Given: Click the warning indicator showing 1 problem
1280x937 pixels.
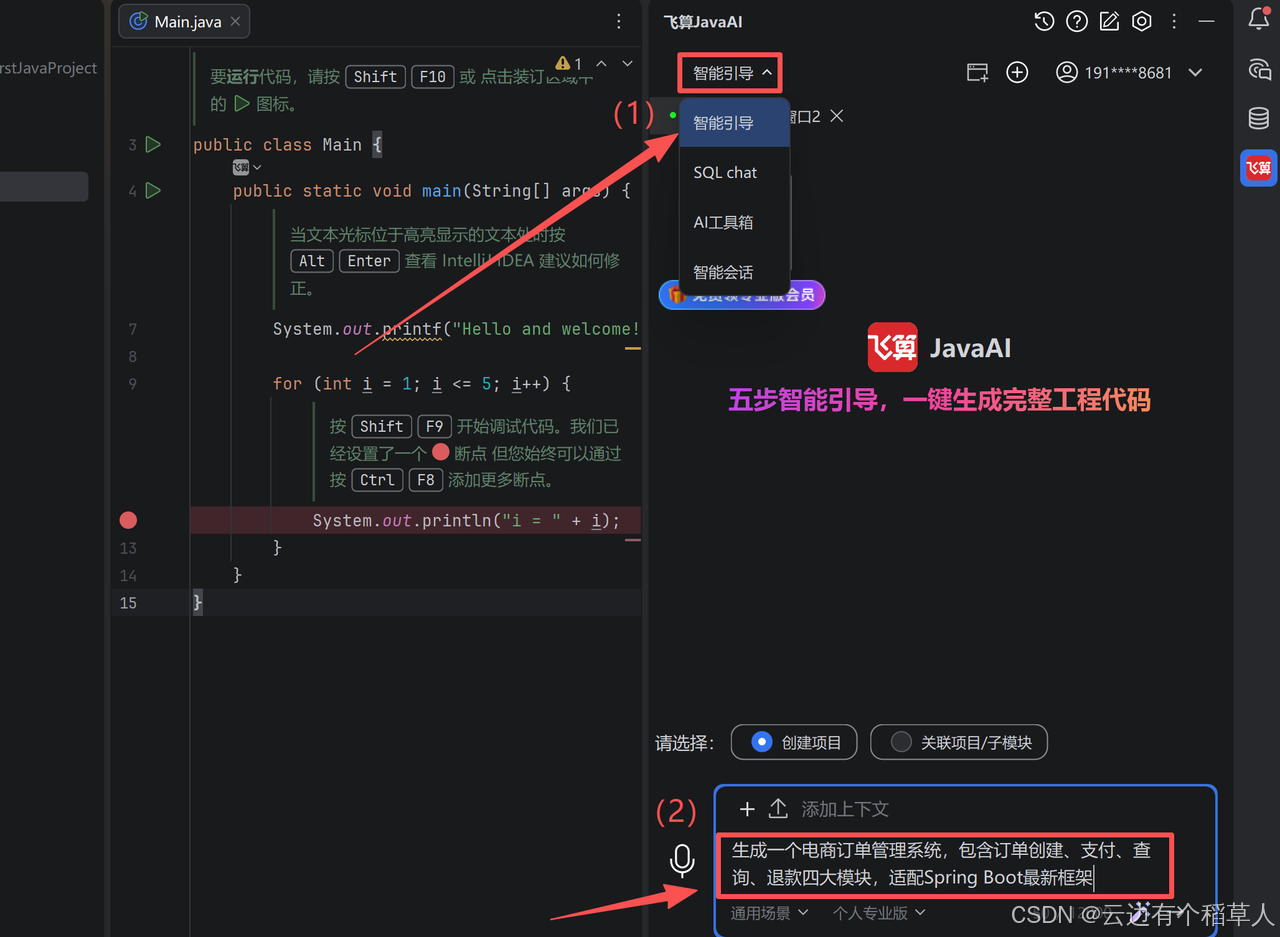Looking at the screenshot, I should coord(569,64).
